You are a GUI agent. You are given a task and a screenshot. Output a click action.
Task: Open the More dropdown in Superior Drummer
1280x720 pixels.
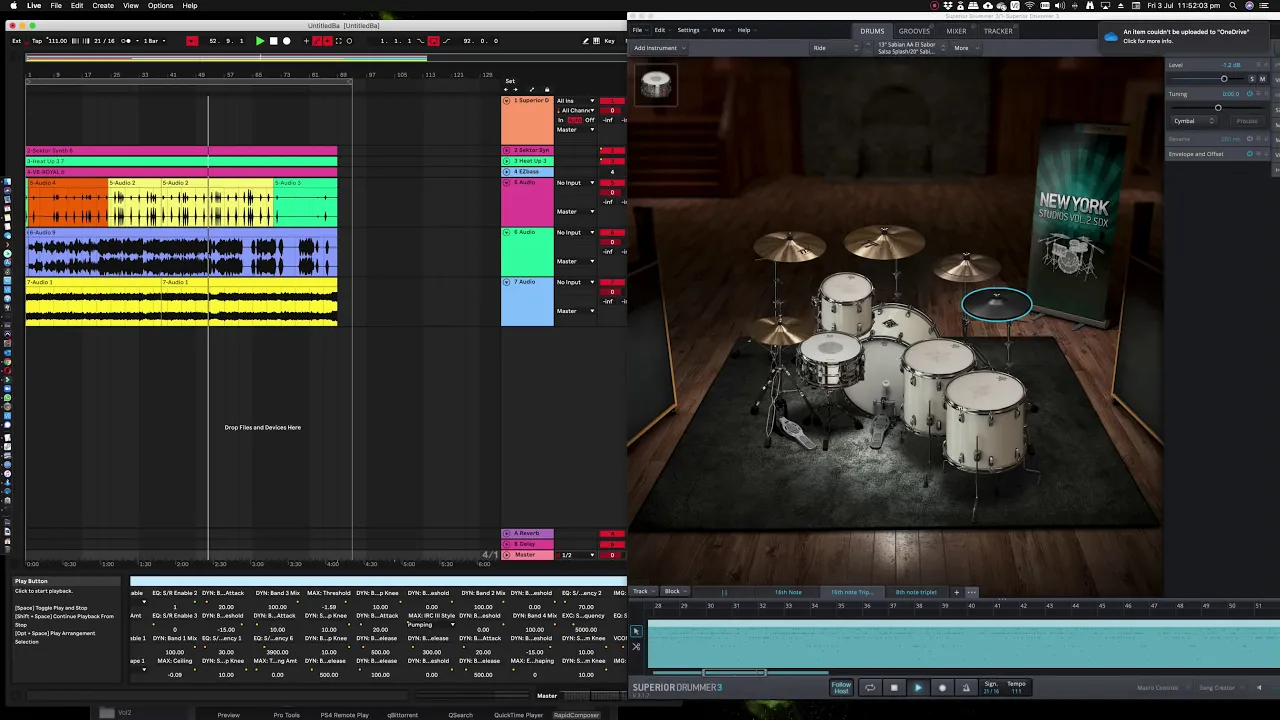[964, 48]
